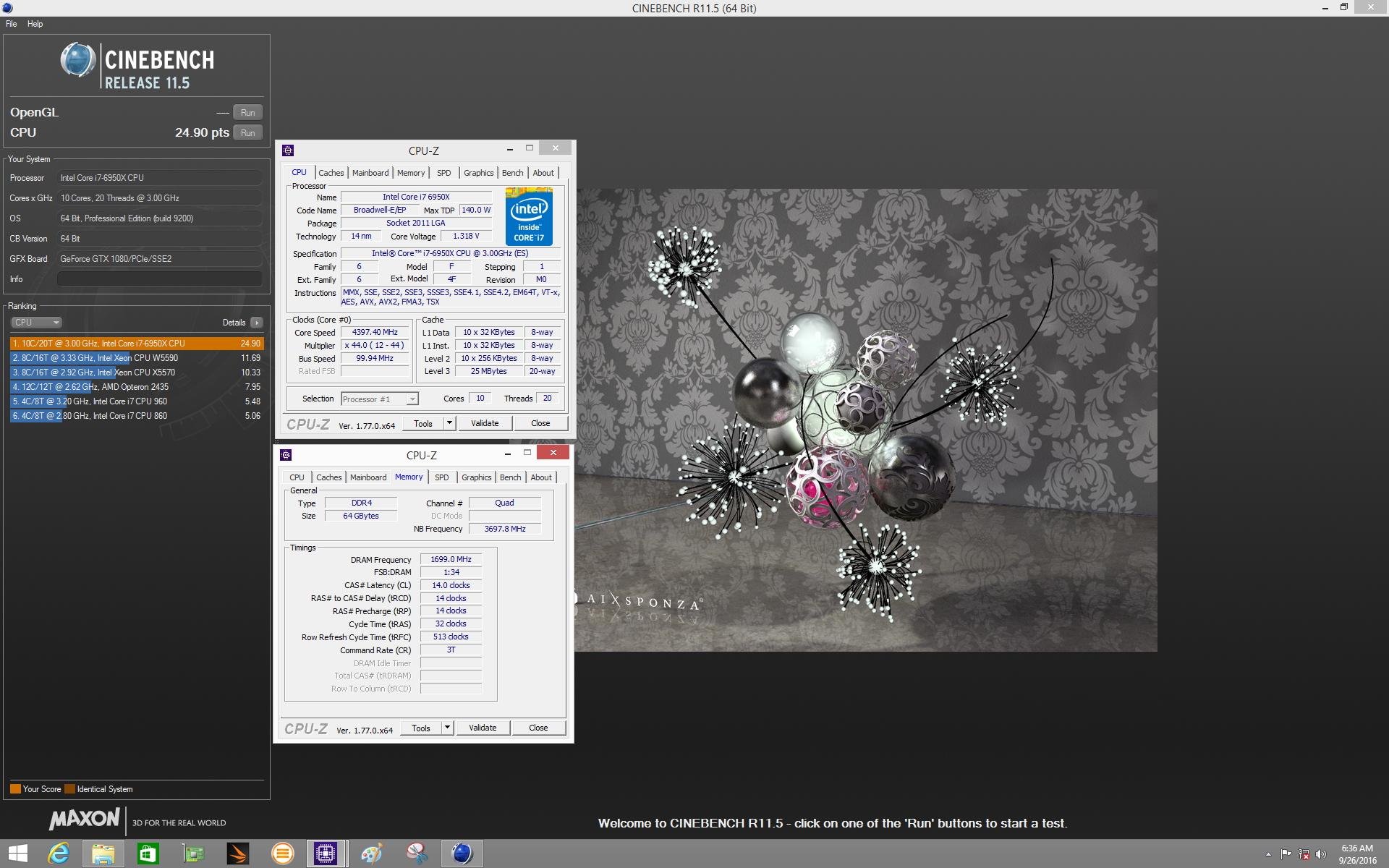Select the i7-6950X top ranking row
The height and width of the screenshot is (868, 1389).
[x=136, y=344]
